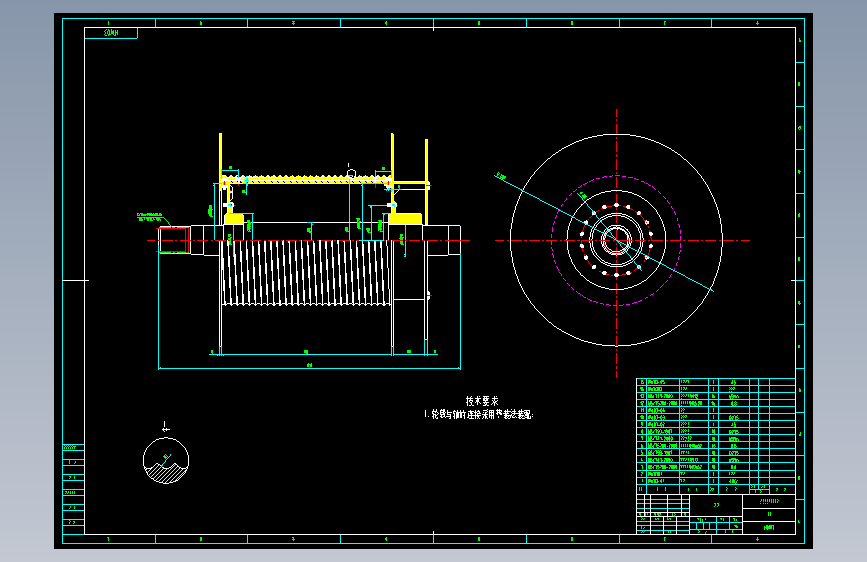Click the red shaft end on the left
Viewport: 867px width, 562px height.
pyautogui.click(x=174, y=240)
